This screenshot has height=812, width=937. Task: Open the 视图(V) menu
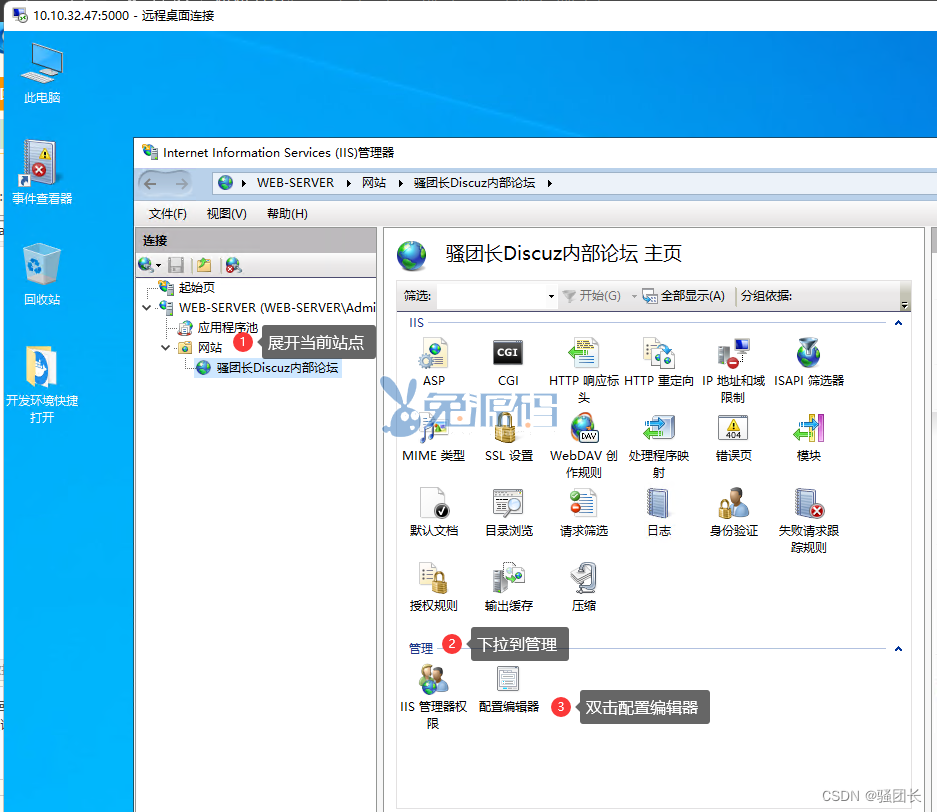pyautogui.click(x=226, y=214)
